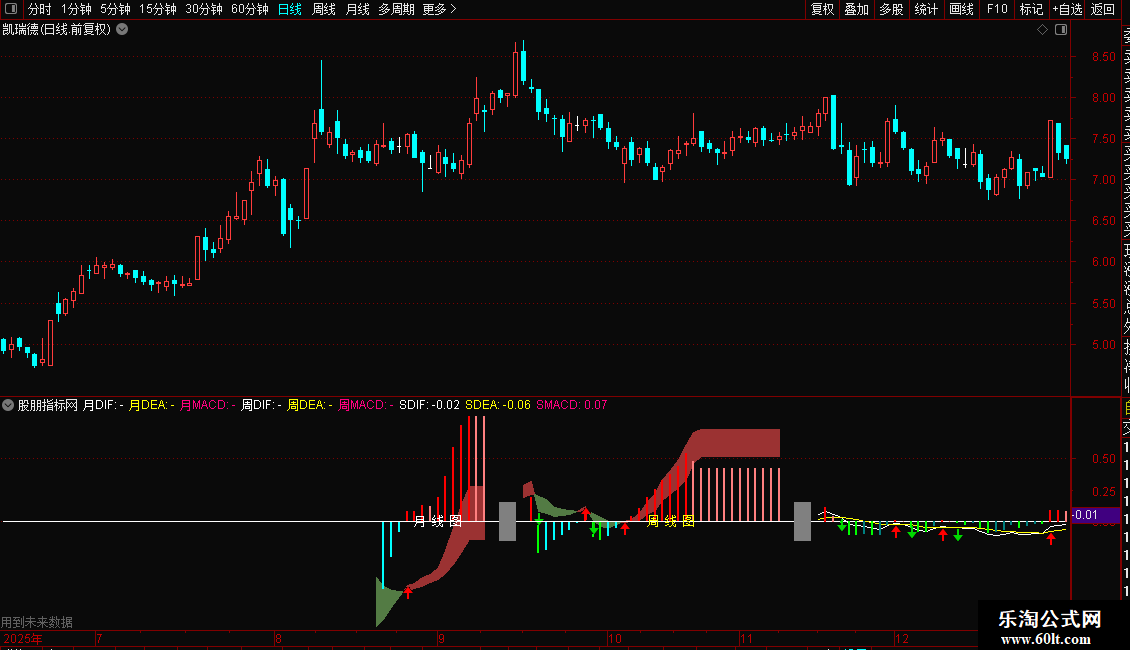Click the 月DIF indicator label
Viewport: 1130px width, 650px height.
[x=103, y=405]
